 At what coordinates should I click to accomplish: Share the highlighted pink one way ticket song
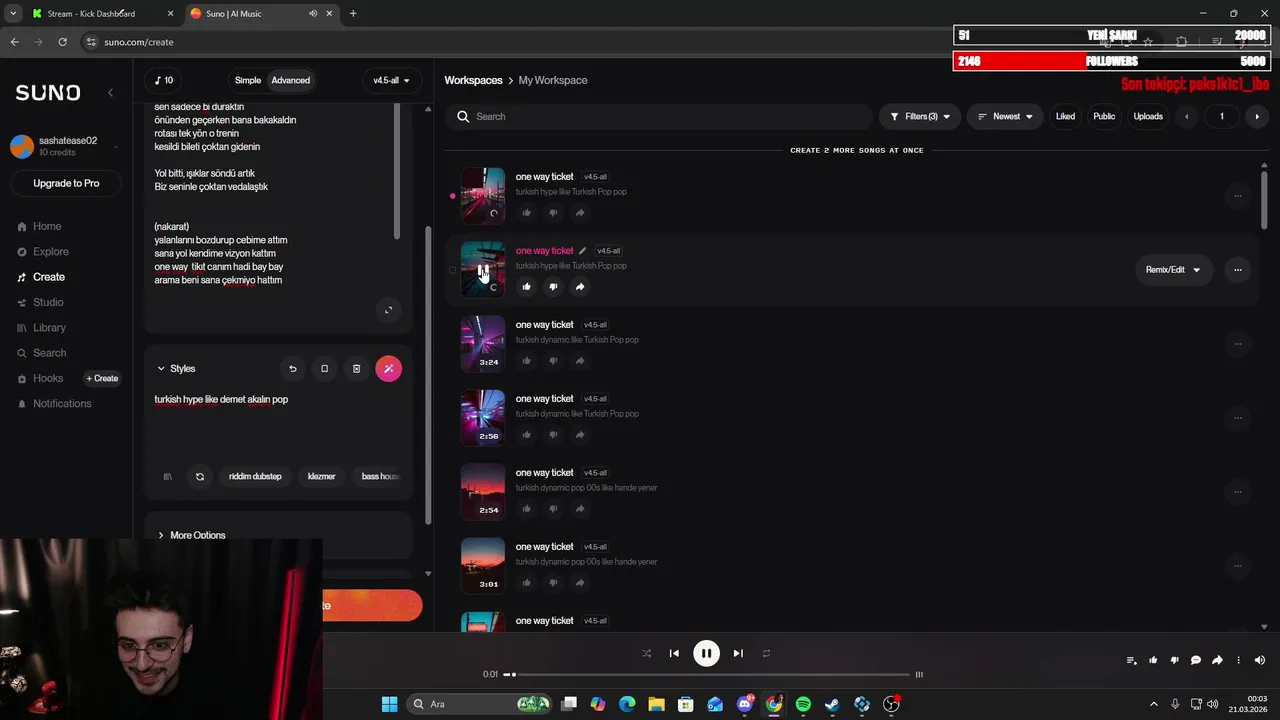tap(580, 287)
